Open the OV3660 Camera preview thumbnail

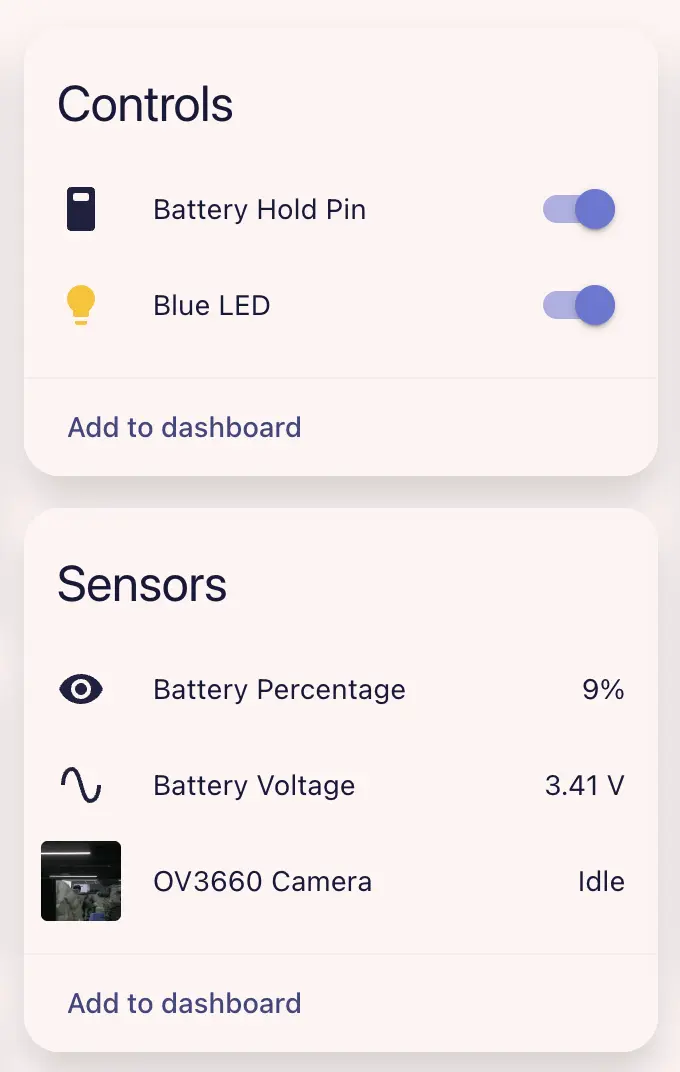point(81,881)
